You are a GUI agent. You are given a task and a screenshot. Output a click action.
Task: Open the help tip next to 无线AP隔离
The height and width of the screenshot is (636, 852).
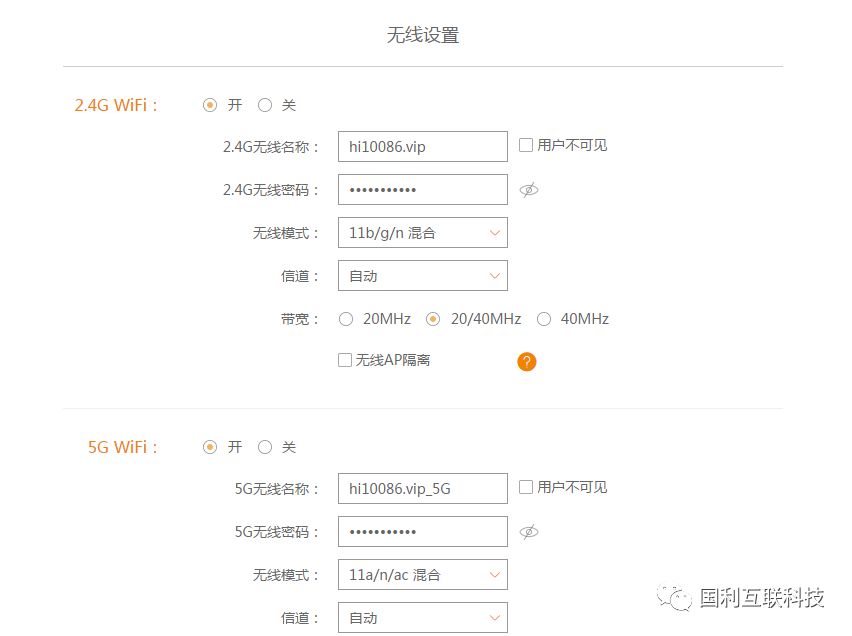click(526, 361)
